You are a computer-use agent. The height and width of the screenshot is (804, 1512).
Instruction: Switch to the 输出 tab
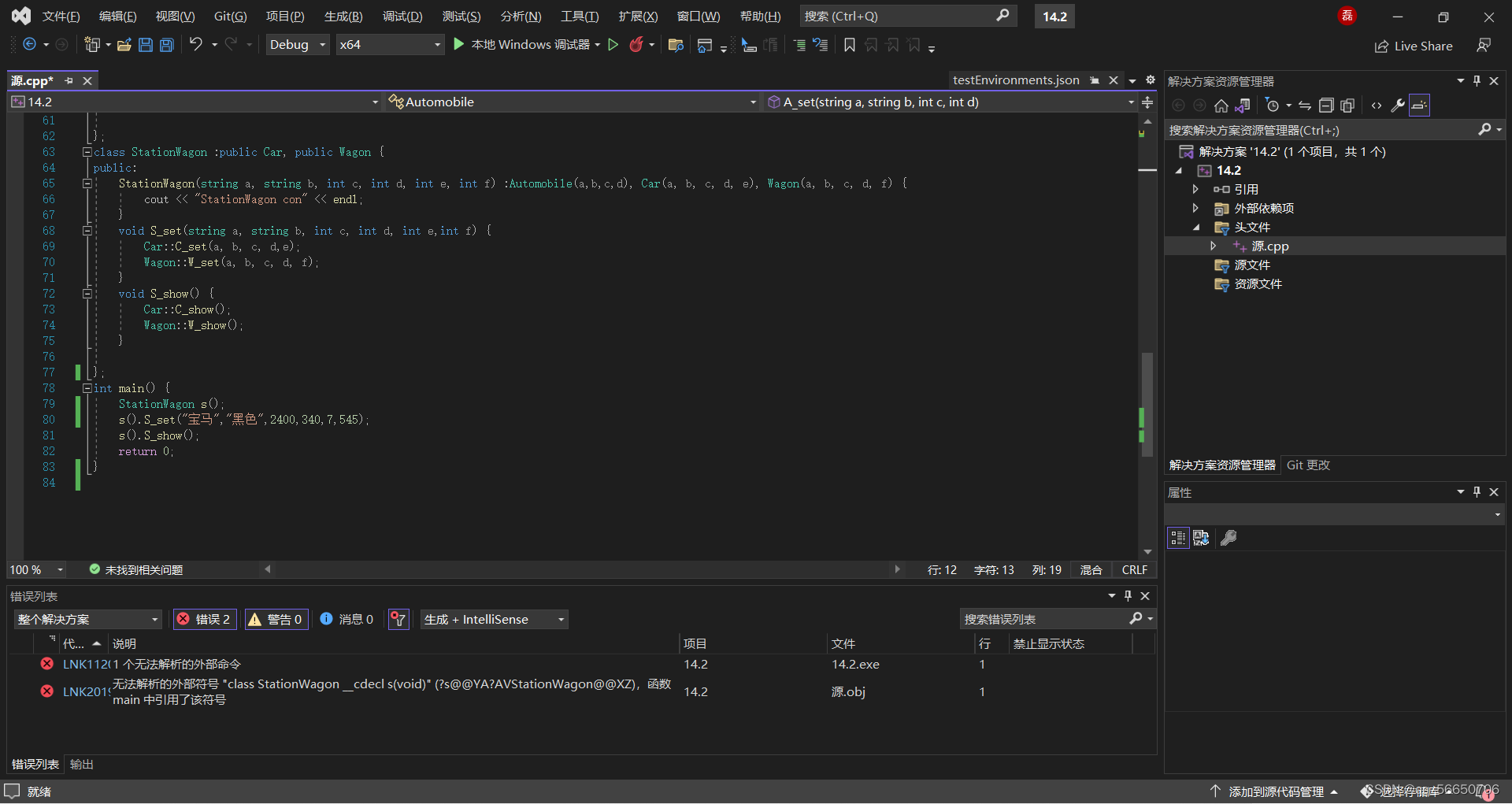point(81,763)
